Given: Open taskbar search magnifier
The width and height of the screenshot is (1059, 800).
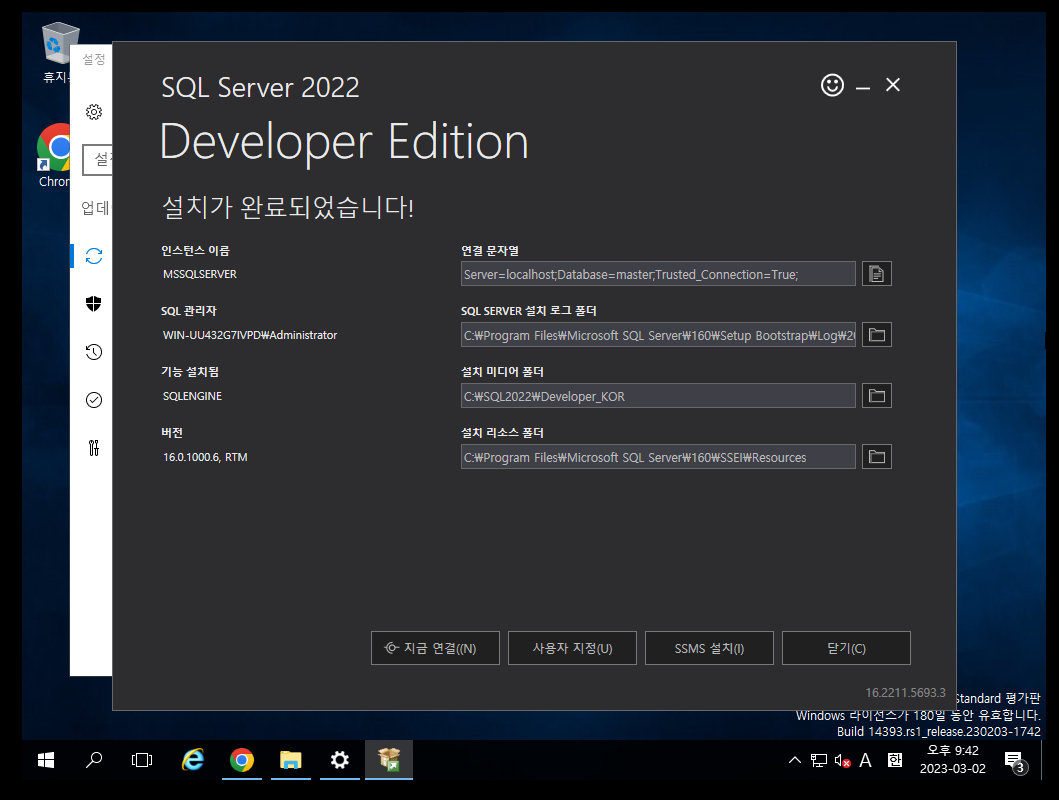Looking at the screenshot, I should 94,760.
